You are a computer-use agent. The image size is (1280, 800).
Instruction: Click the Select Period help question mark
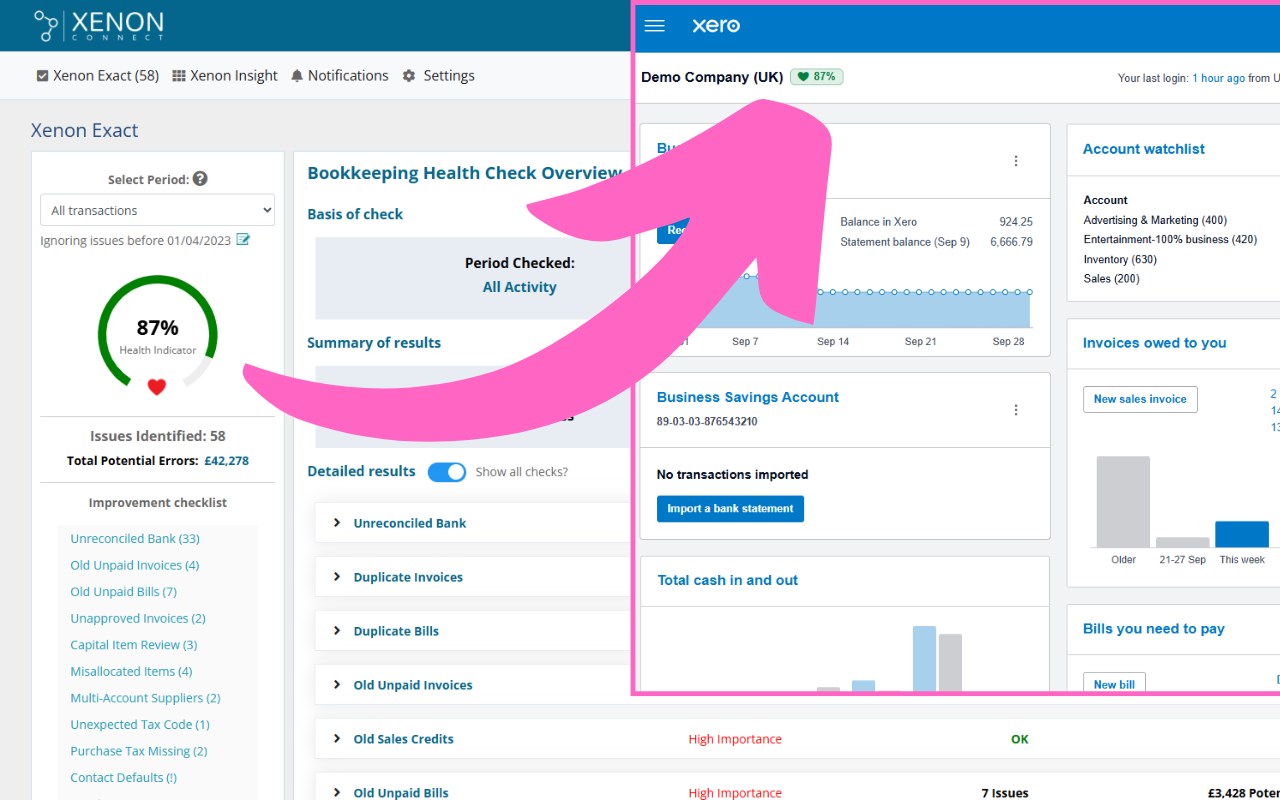click(x=200, y=179)
